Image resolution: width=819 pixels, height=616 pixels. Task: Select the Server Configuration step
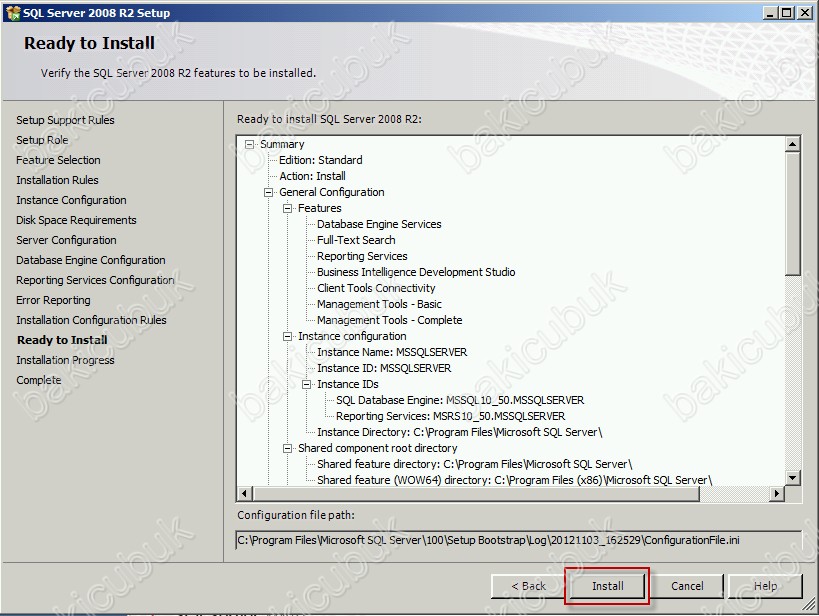[x=66, y=240]
